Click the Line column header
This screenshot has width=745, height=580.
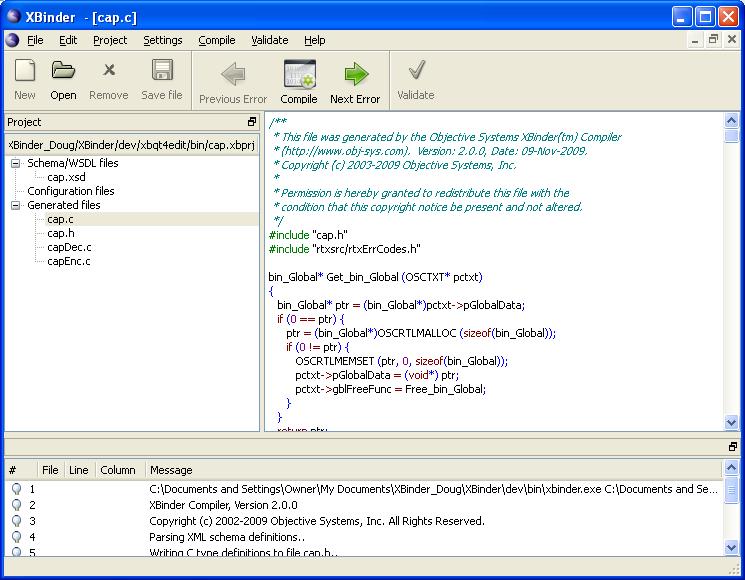(79, 470)
